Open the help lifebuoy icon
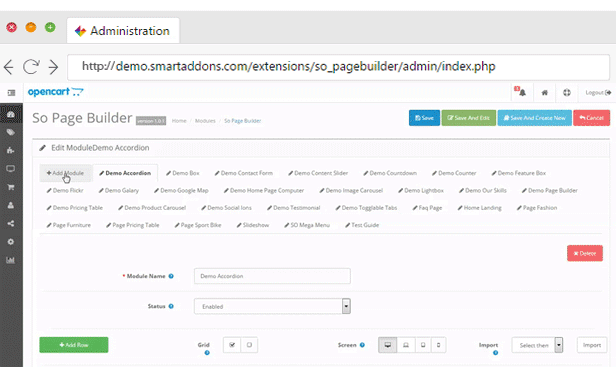616x382 pixels. click(x=566, y=93)
